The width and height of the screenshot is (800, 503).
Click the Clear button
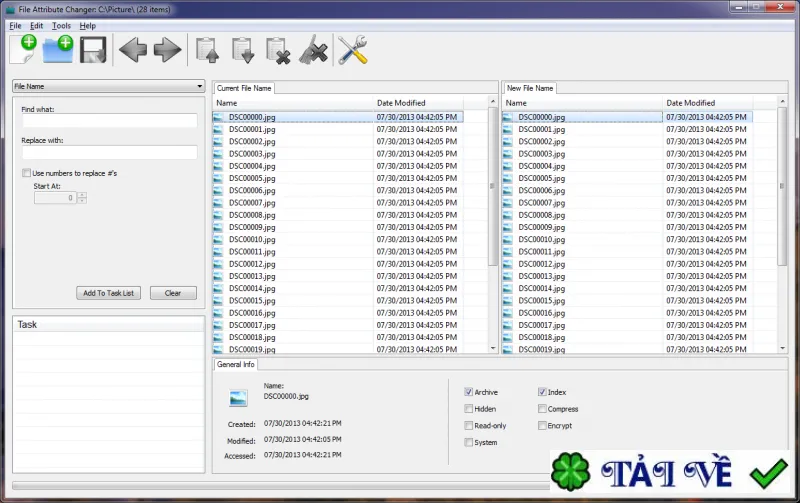[173, 293]
